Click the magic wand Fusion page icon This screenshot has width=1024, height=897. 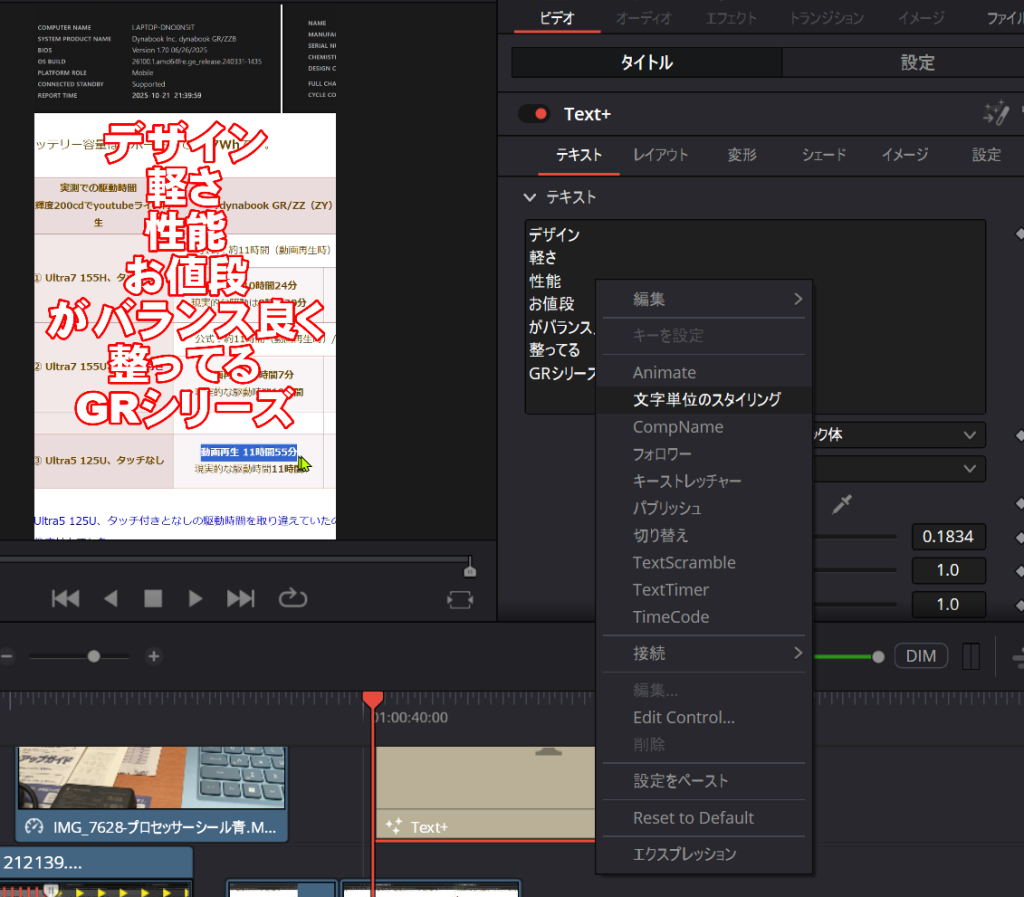pos(995,113)
